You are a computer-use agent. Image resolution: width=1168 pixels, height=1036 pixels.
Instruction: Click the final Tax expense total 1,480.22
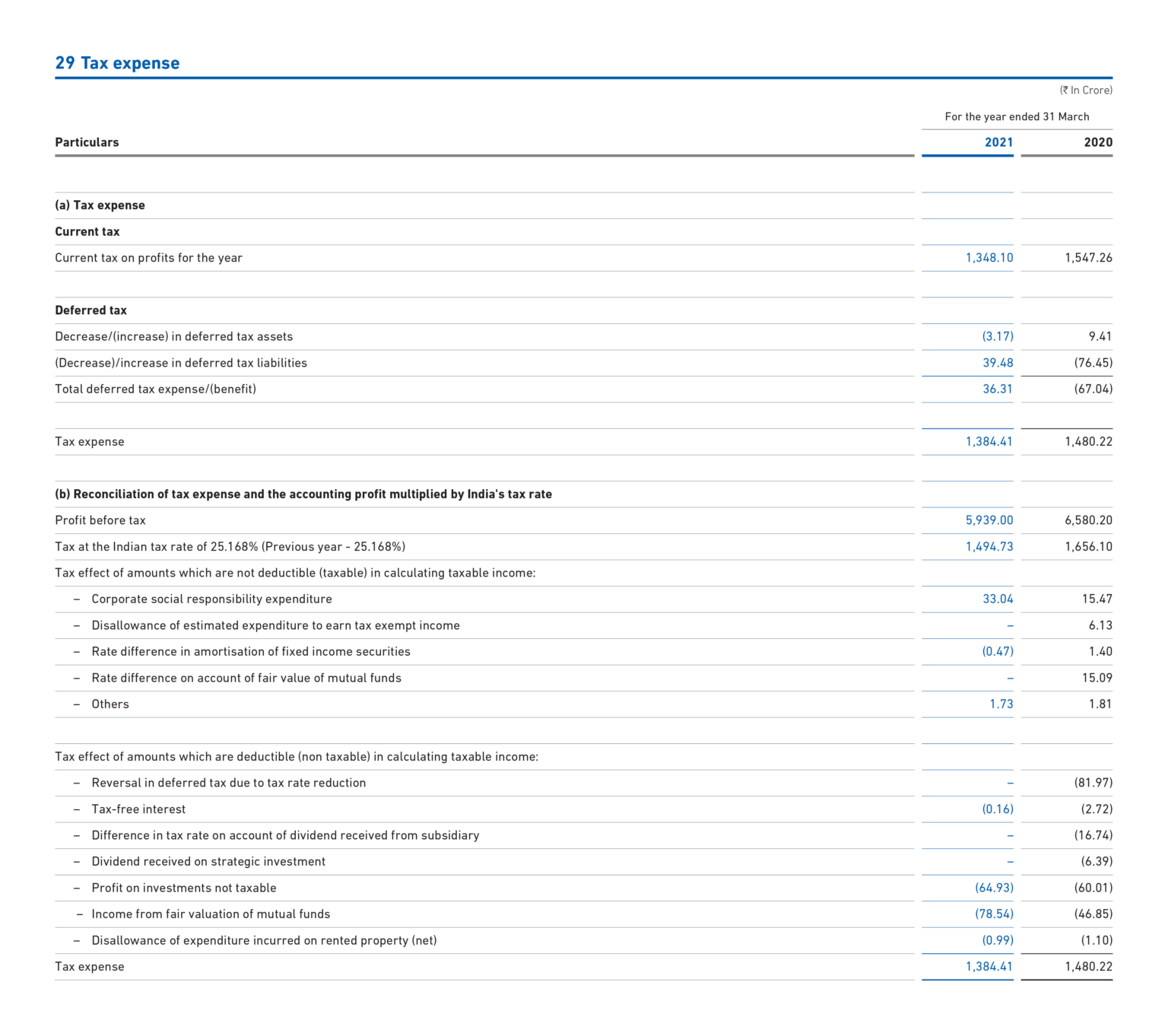tap(1088, 966)
